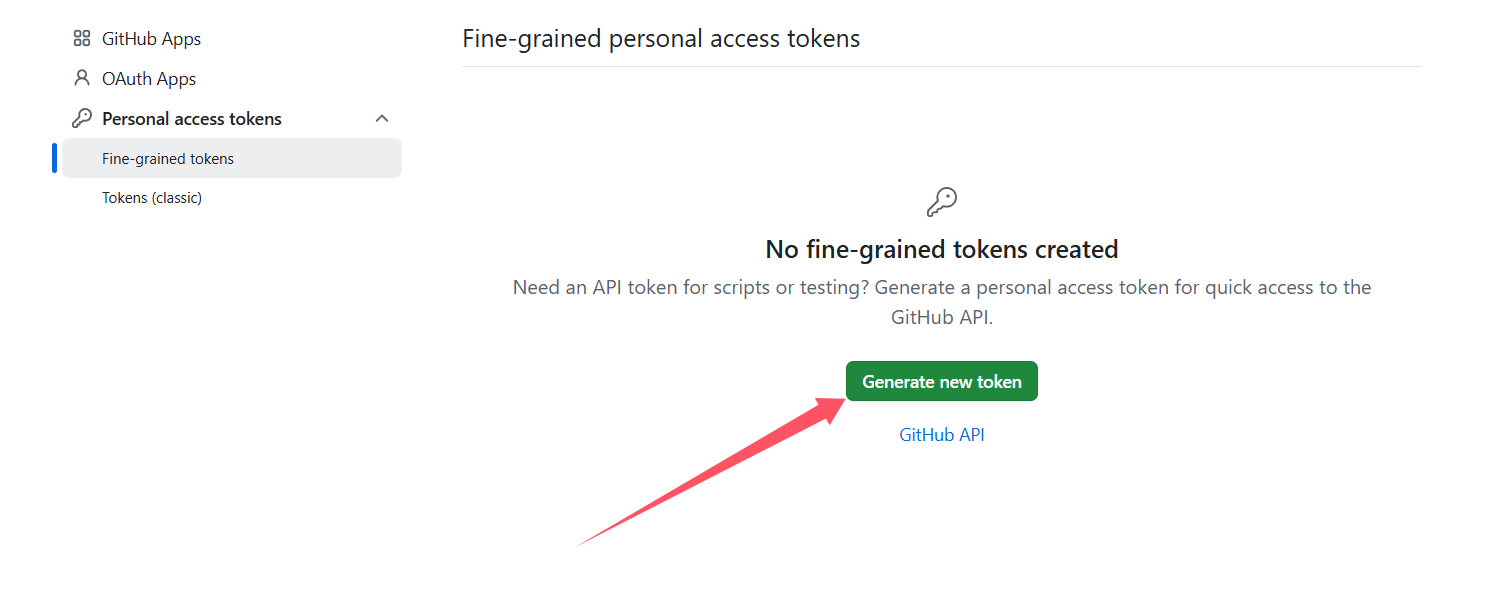Select Tokens (classic) in the sidebar
This screenshot has height=601, width=1495.
pos(152,198)
